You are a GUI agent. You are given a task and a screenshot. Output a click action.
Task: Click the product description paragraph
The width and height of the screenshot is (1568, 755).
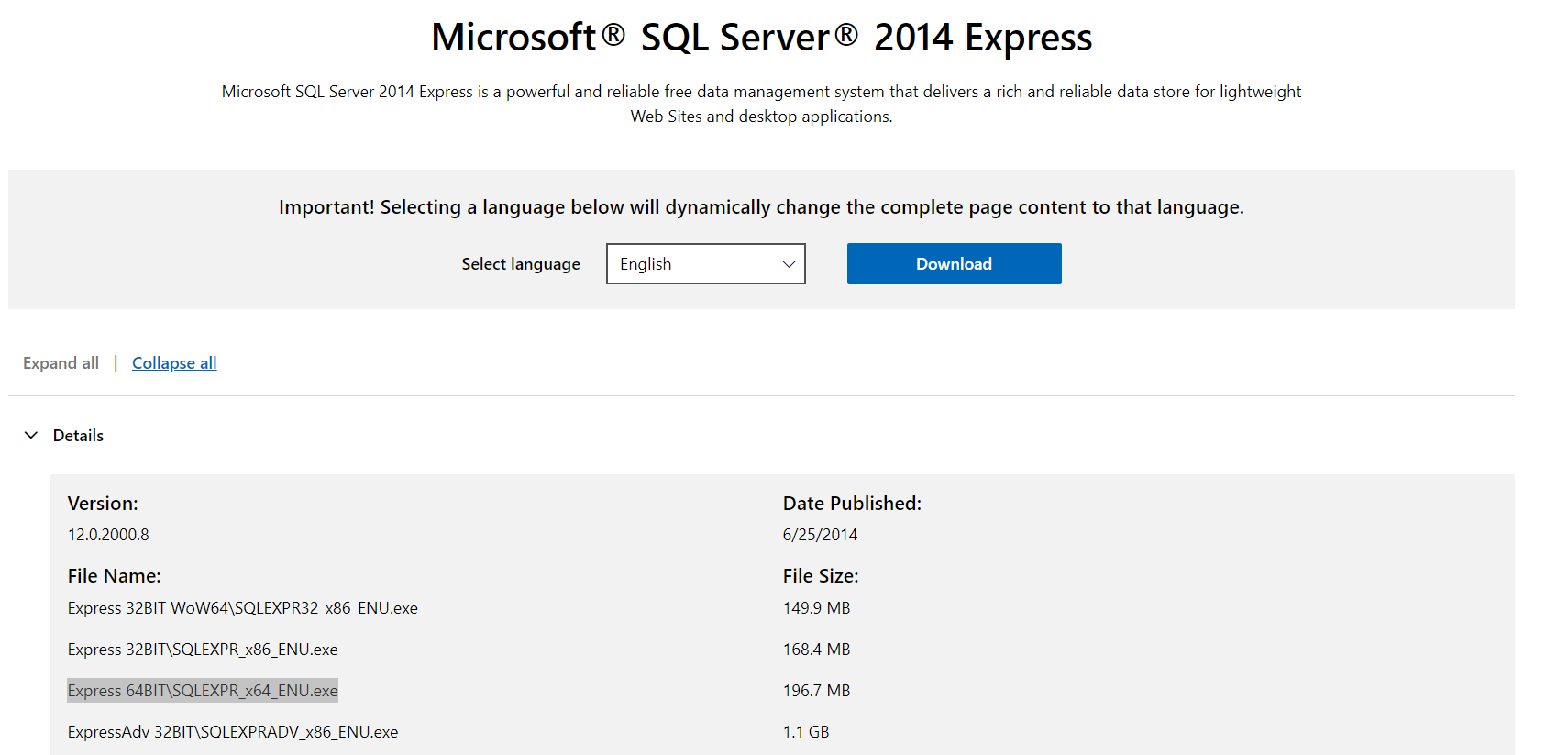click(x=761, y=104)
